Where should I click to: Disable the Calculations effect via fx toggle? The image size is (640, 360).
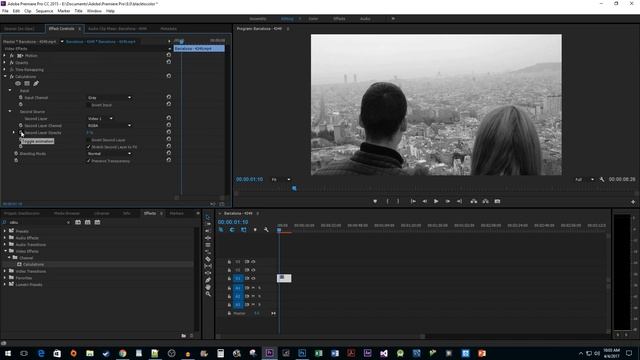tap(11, 76)
